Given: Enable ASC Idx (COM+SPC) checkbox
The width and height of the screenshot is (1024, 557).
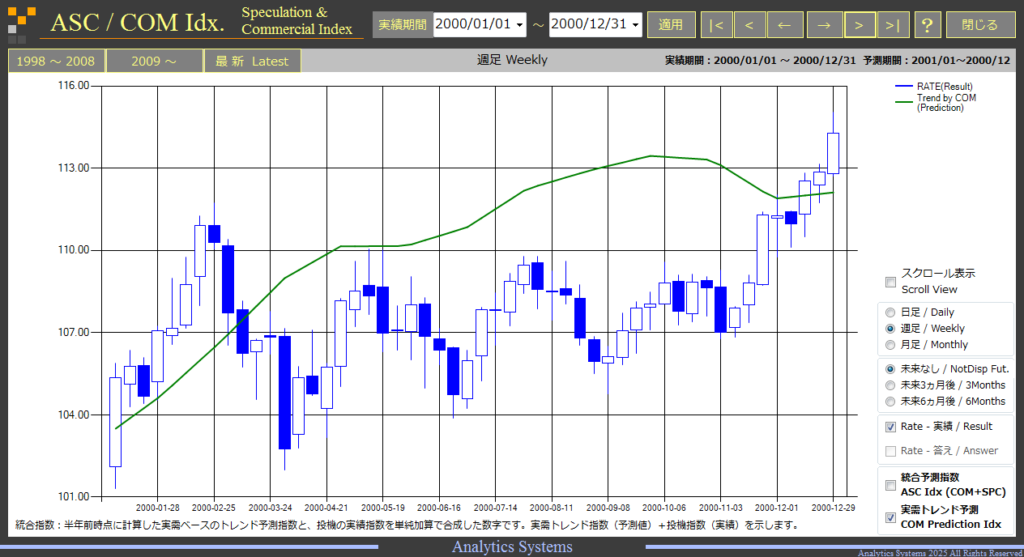Looking at the screenshot, I should point(890,485).
